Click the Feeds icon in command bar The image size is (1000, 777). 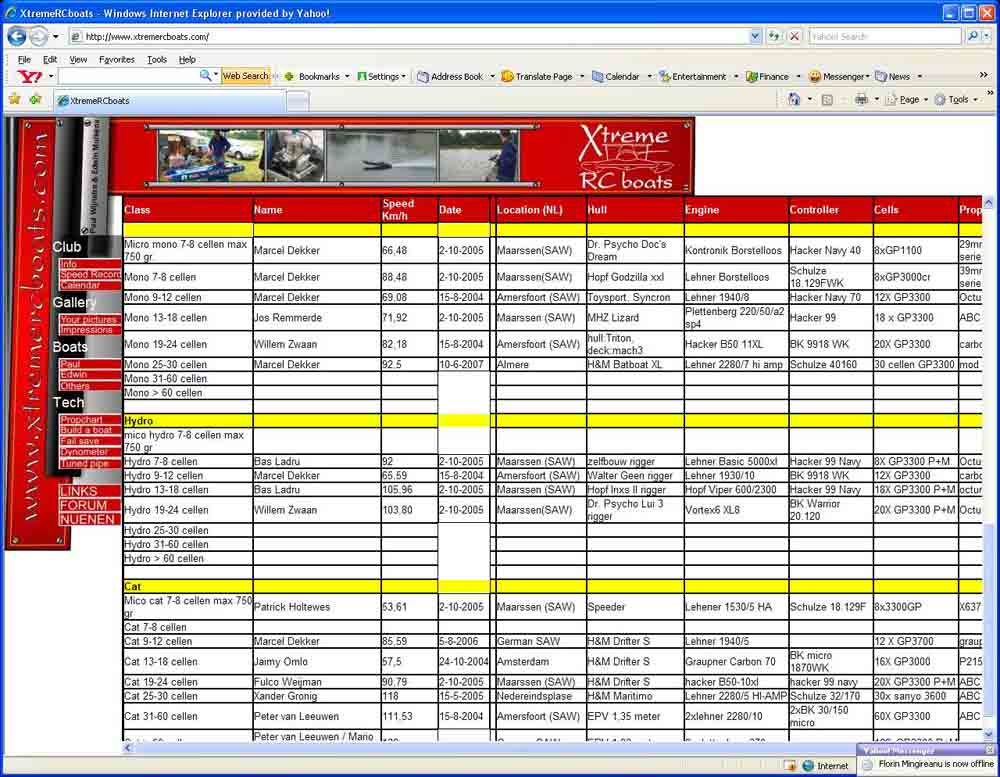pyautogui.click(x=827, y=100)
